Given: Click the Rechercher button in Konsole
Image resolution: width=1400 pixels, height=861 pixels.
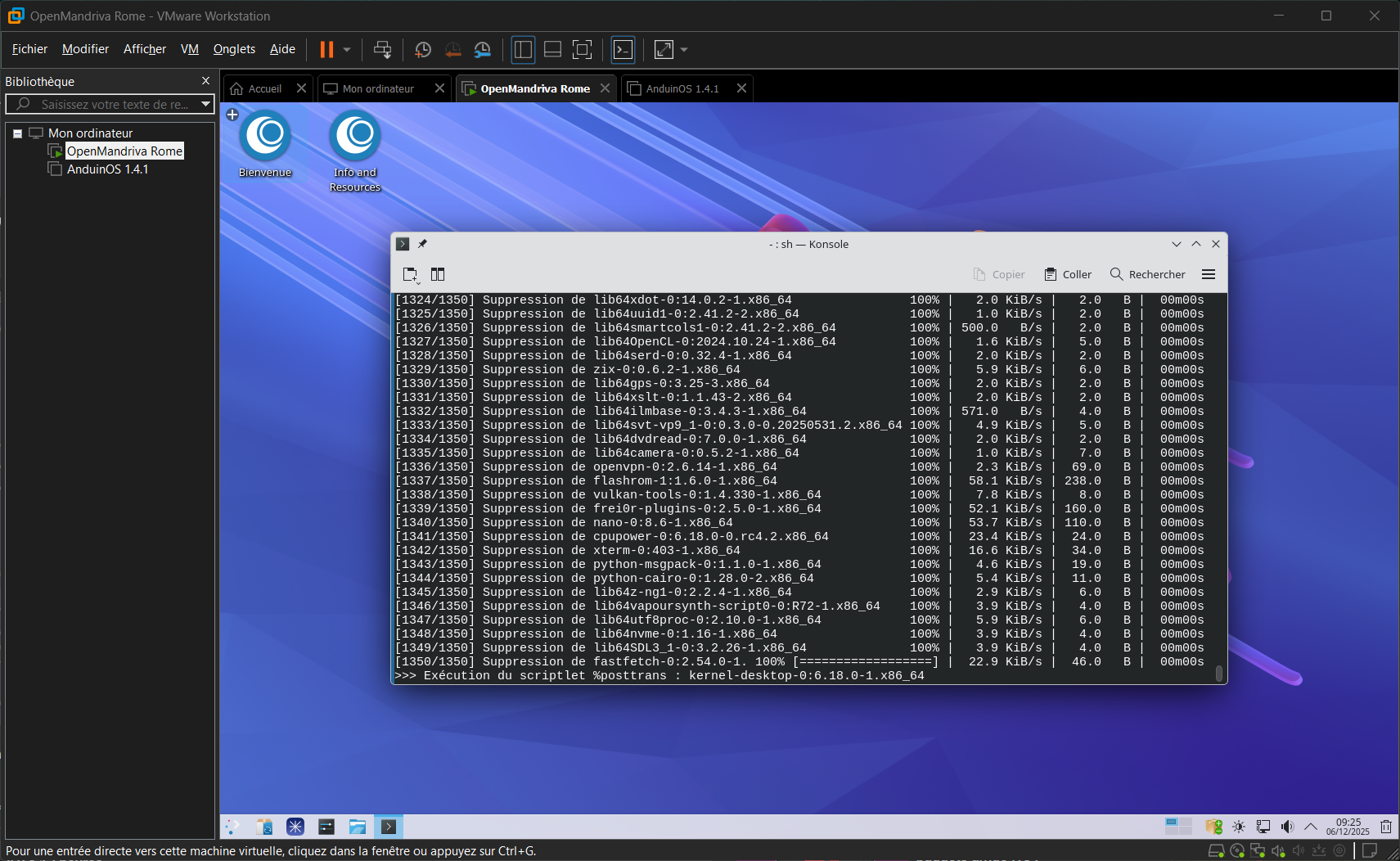Looking at the screenshot, I should 1147,275.
